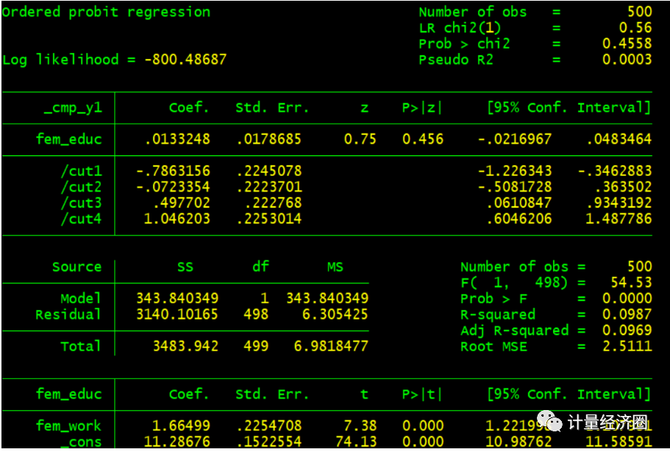Click the /cut3 coefficient .497702
The image size is (670, 452).
click(x=182, y=203)
